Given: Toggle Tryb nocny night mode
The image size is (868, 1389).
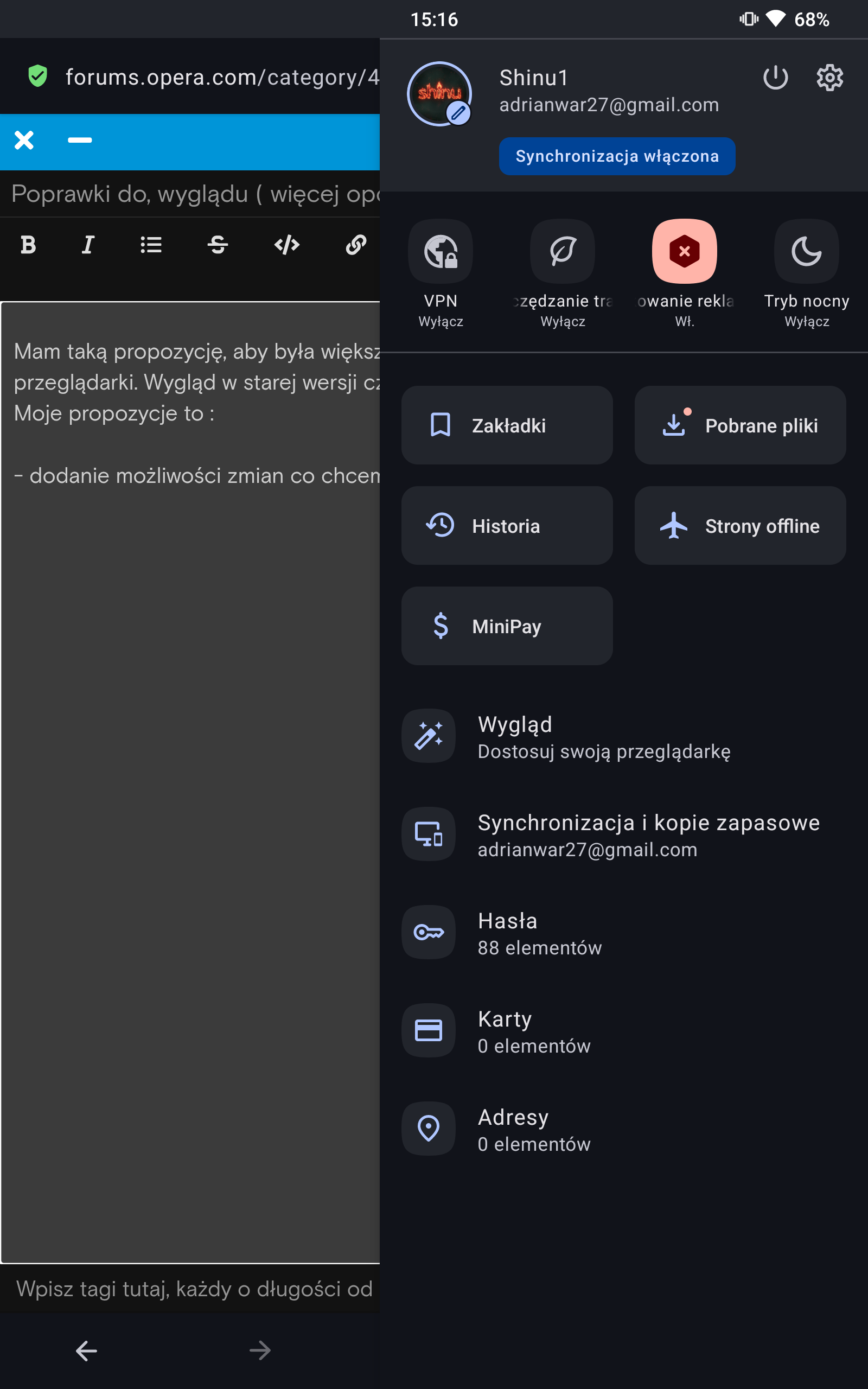Looking at the screenshot, I should pyautogui.click(x=807, y=251).
